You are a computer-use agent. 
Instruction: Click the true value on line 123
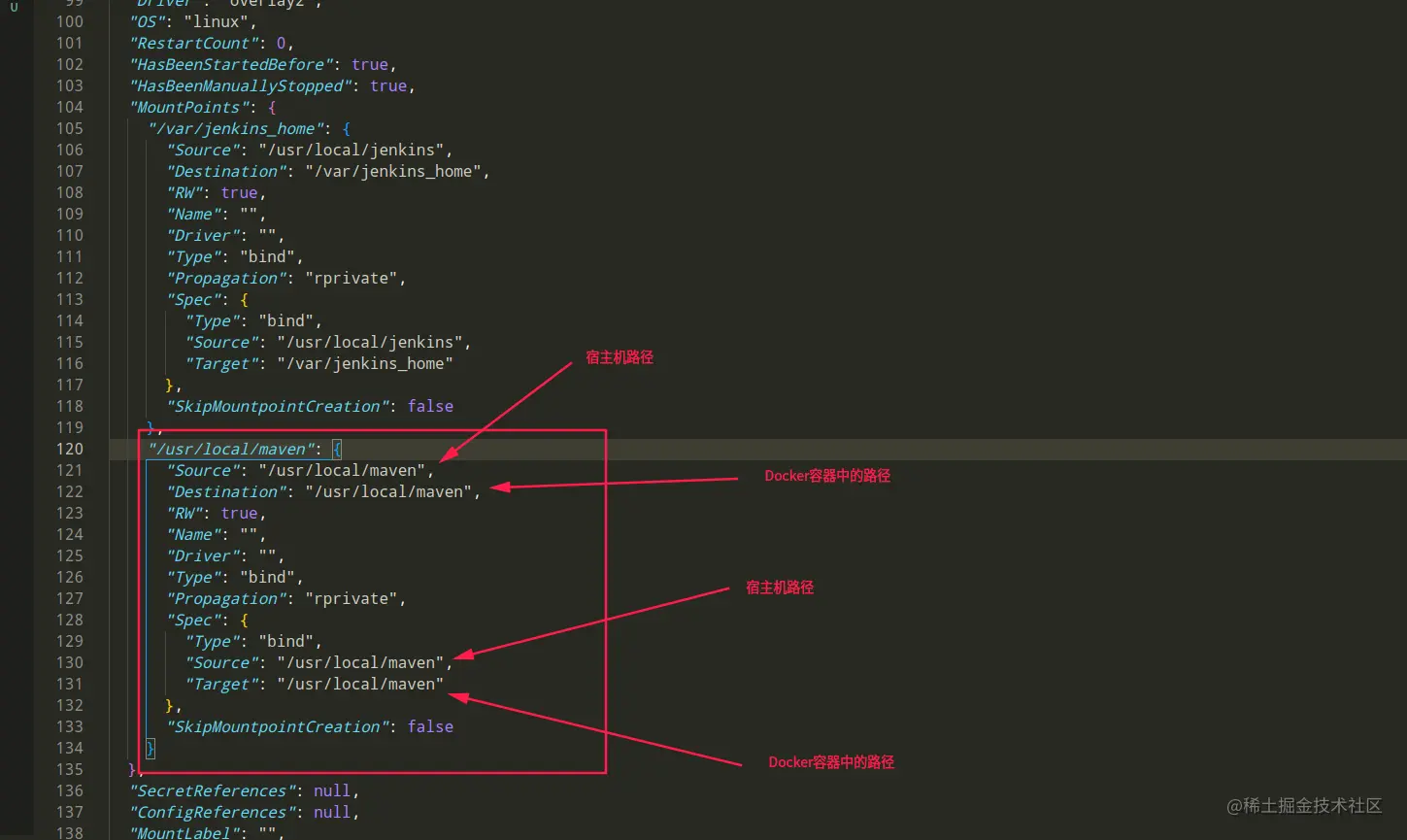tap(240, 513)
